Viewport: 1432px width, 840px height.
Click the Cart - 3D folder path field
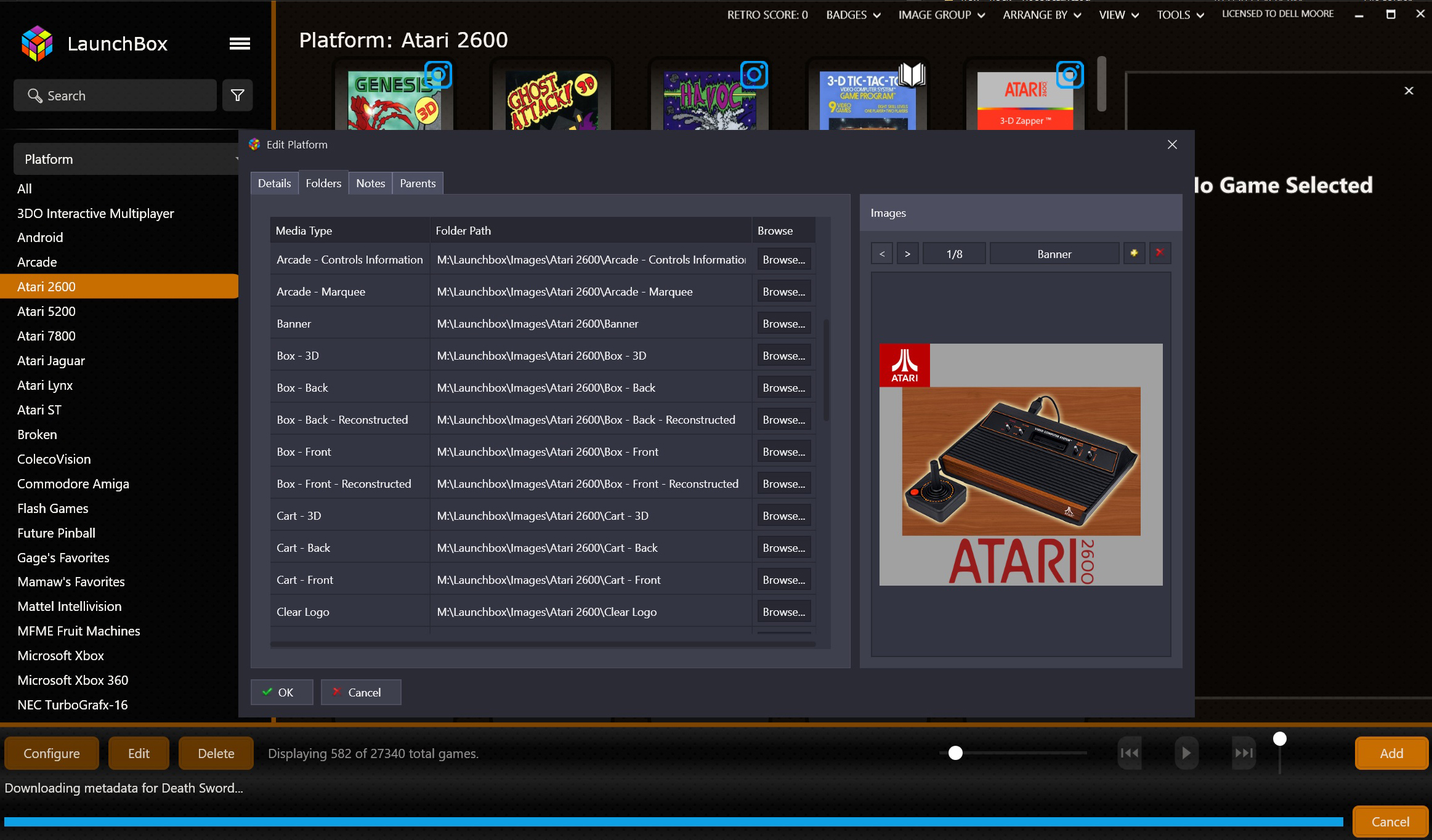pos(591,515)
